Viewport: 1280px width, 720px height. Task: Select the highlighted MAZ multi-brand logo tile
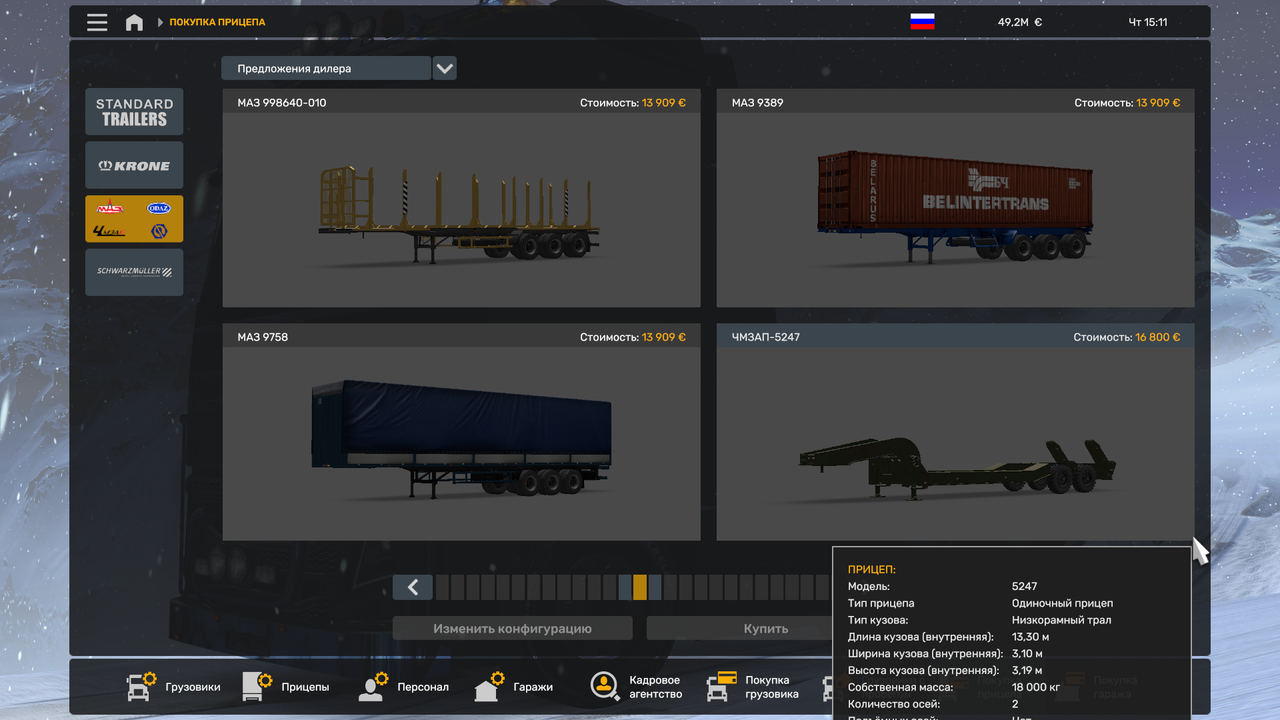click(134, 219)
